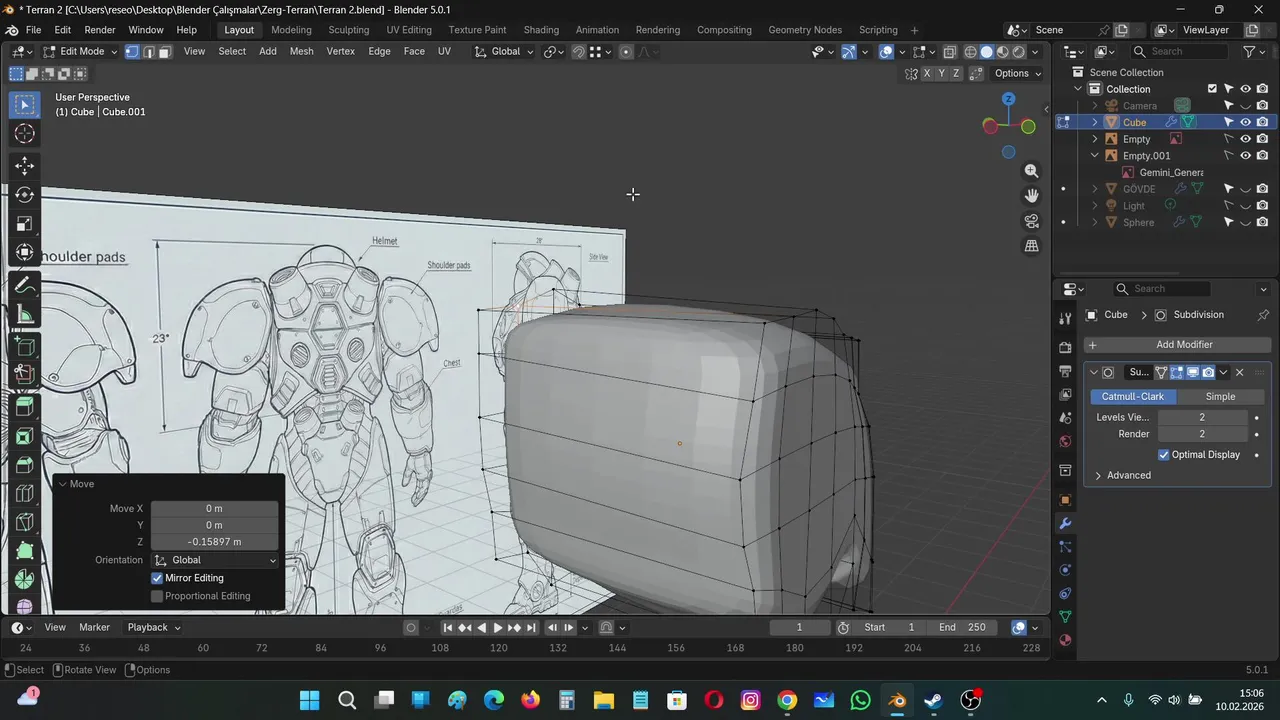
Task: Collapse the Move operator panel
Action: pos(63,484)
